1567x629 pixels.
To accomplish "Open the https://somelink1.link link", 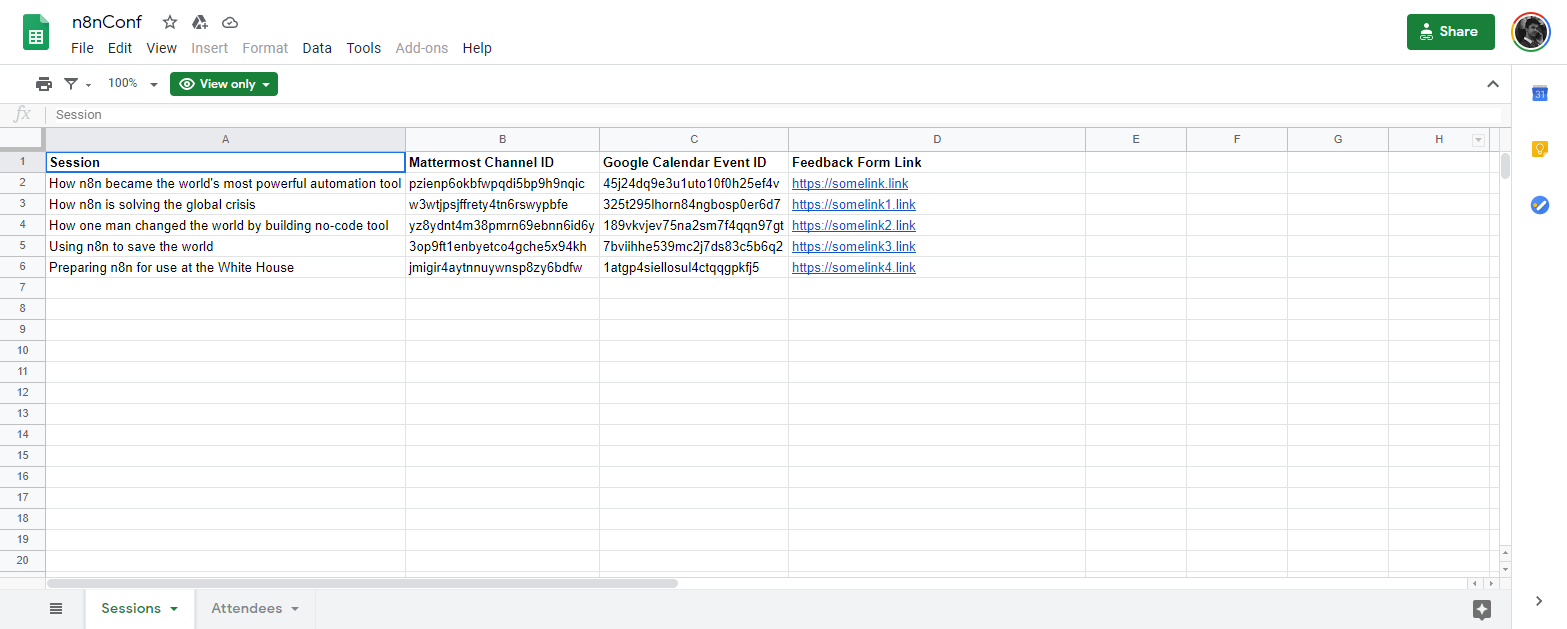I will click(854, 205).
